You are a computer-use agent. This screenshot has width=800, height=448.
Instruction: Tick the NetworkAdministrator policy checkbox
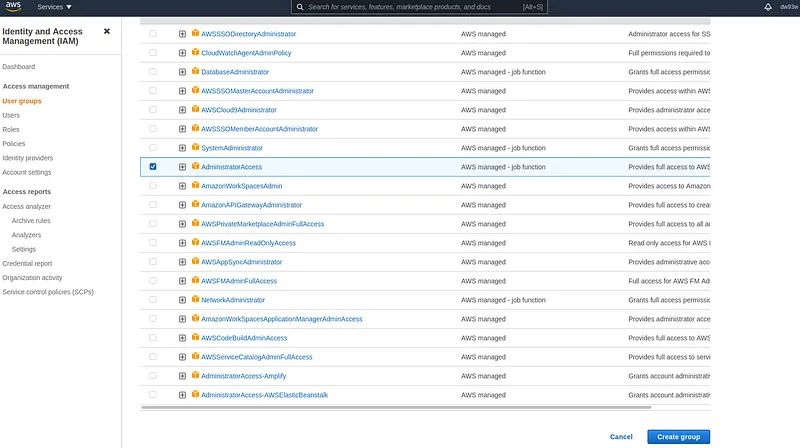click(x=153, y=300)
